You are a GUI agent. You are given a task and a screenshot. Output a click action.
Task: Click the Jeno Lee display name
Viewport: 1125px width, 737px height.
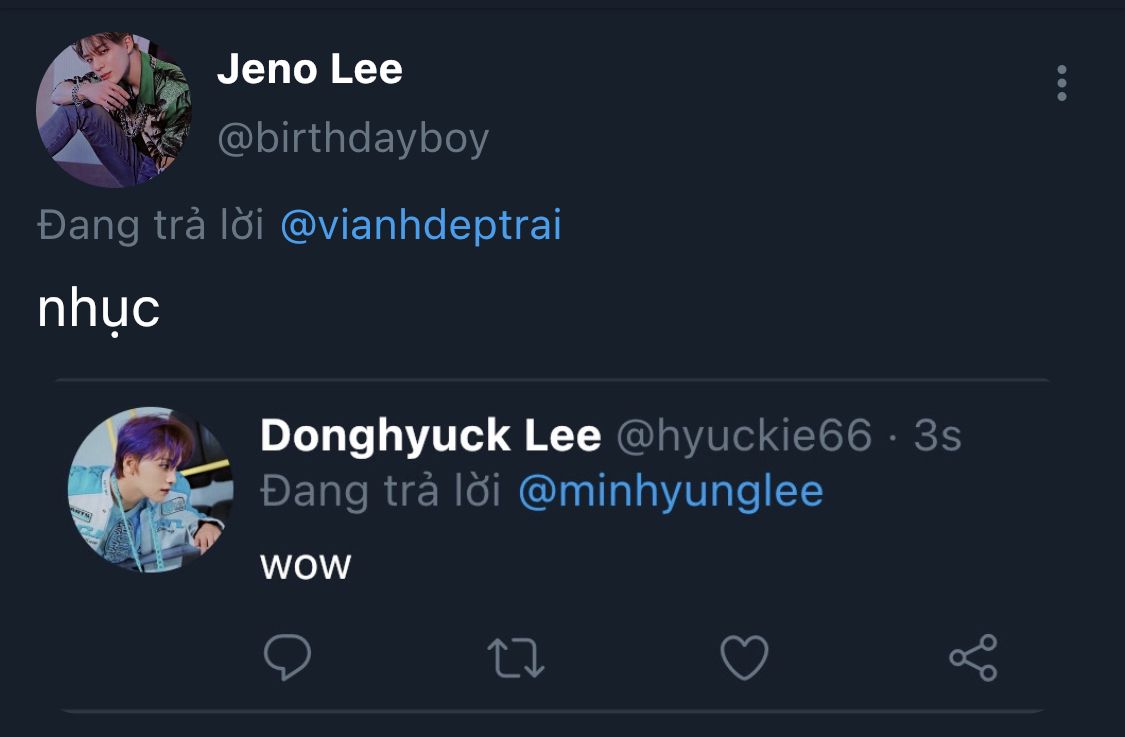[310, 70]
